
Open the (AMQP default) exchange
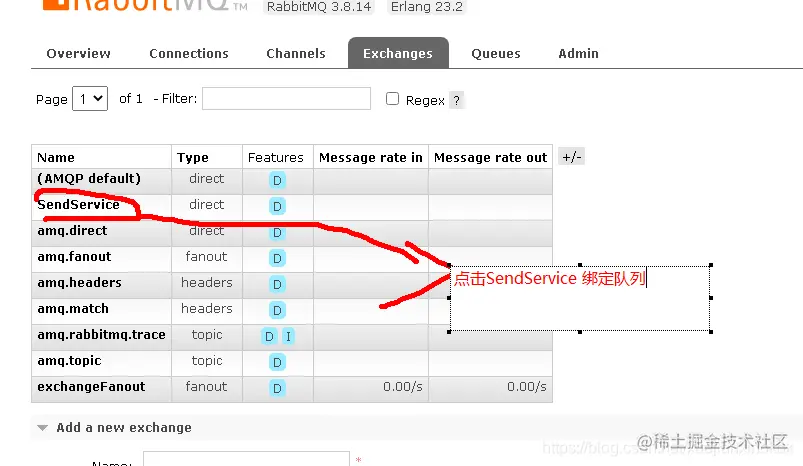(89, 179)
